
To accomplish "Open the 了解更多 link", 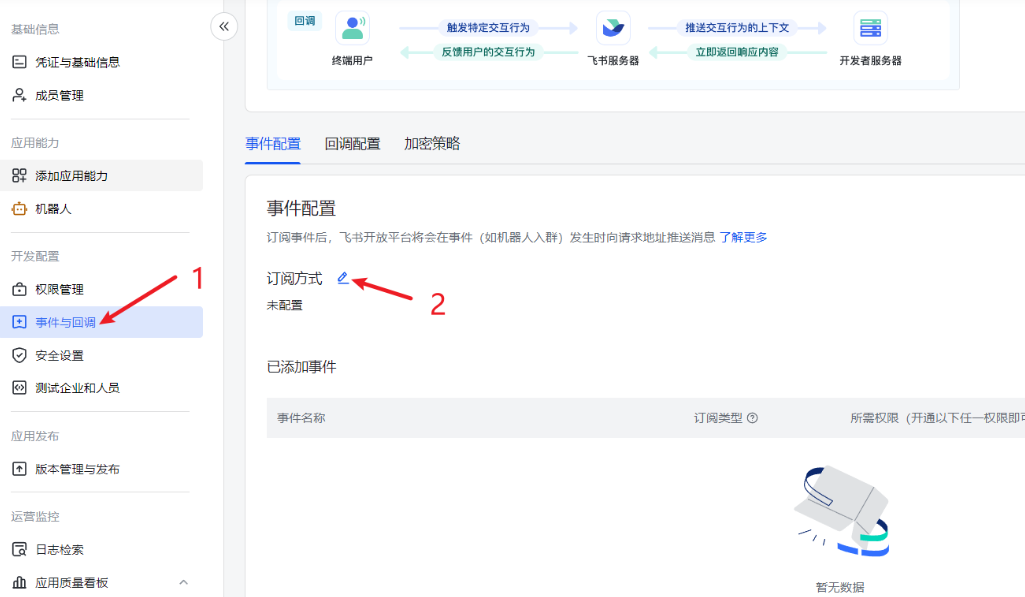I will point(743,237).
